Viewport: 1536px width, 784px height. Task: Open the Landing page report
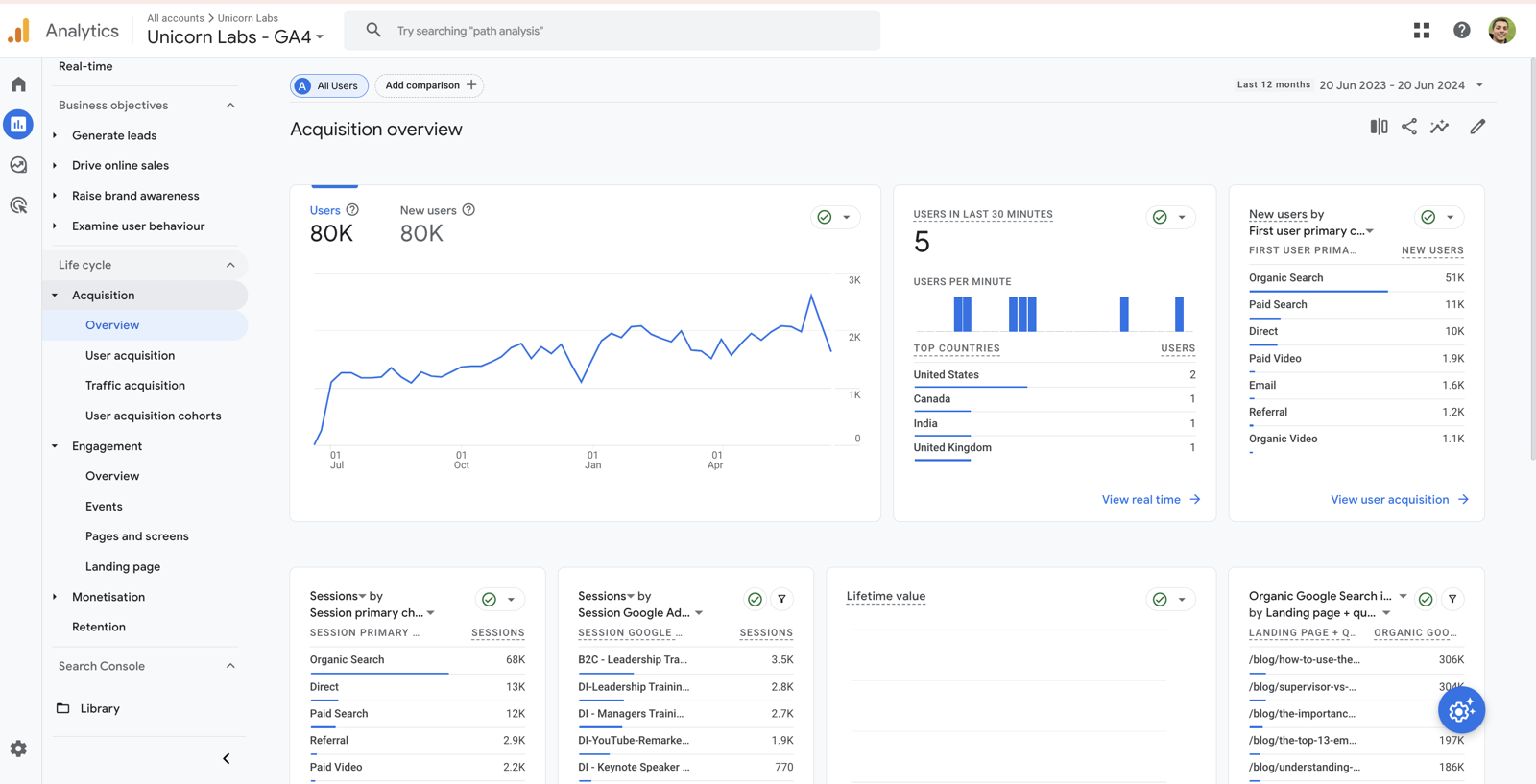(x=123, y=566)
